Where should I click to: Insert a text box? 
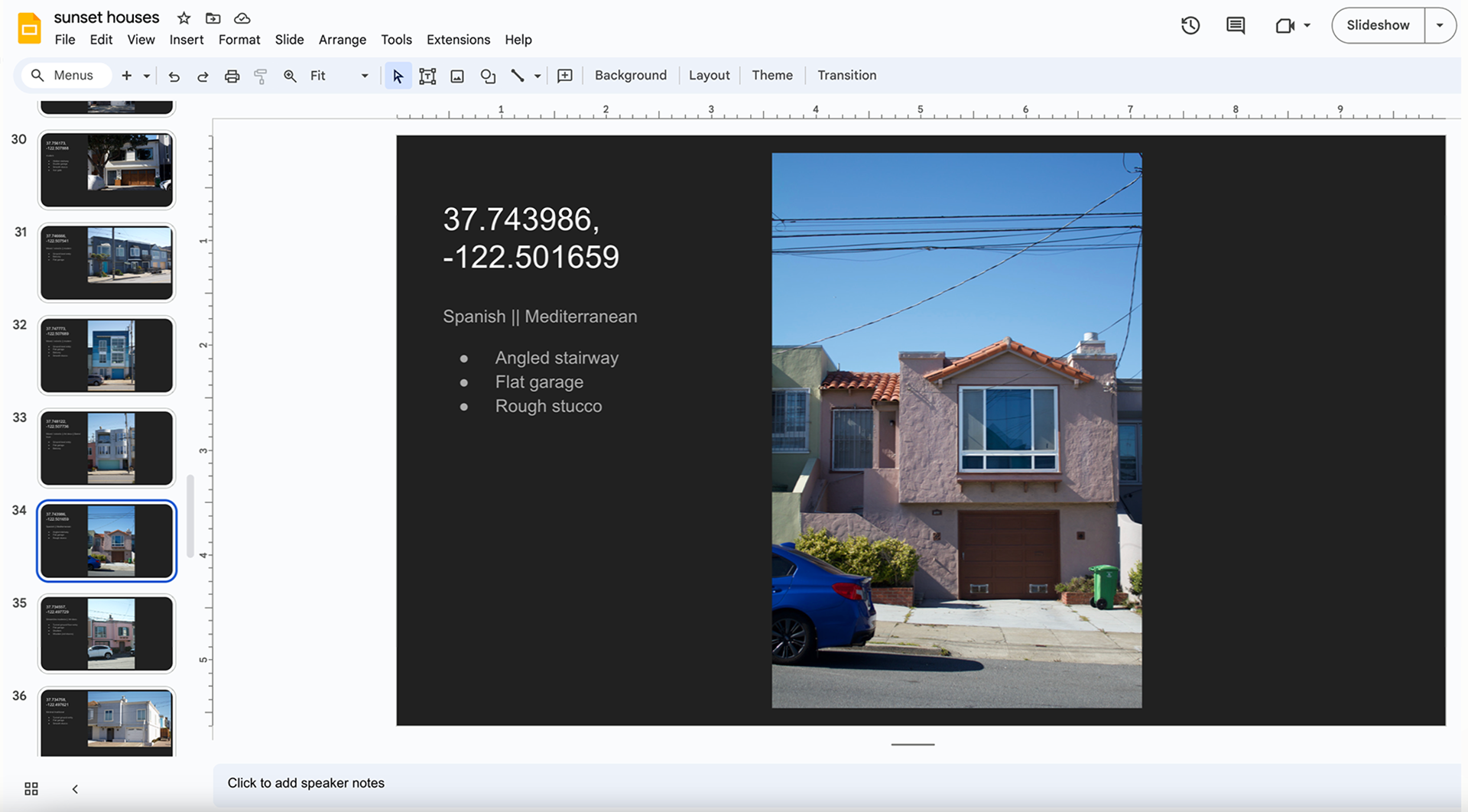coord(427,76)
